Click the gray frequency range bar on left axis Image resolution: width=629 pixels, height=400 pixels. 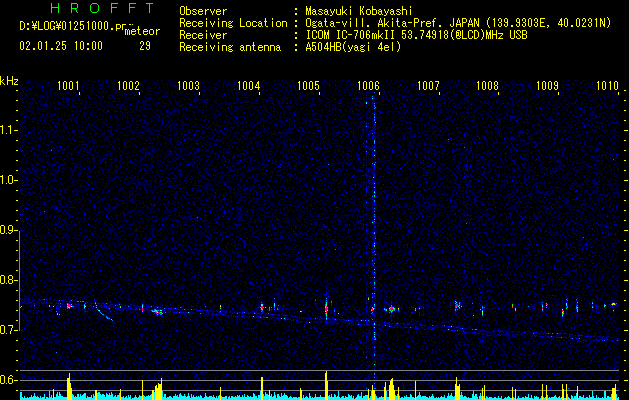(x=20, y=281)
